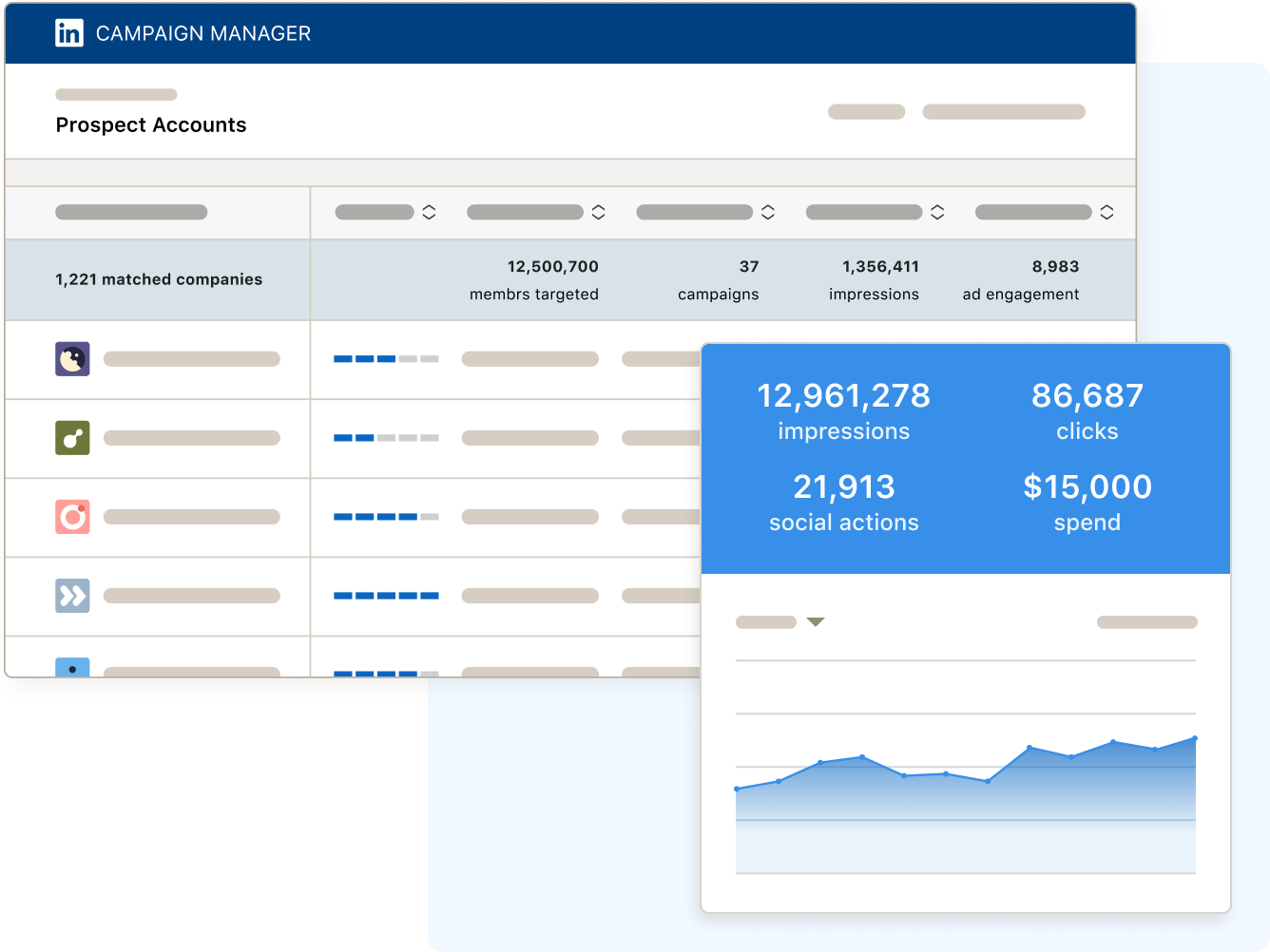Open the purple moon company logo
Screen dimensions: 1270x952
click(72, 359)
